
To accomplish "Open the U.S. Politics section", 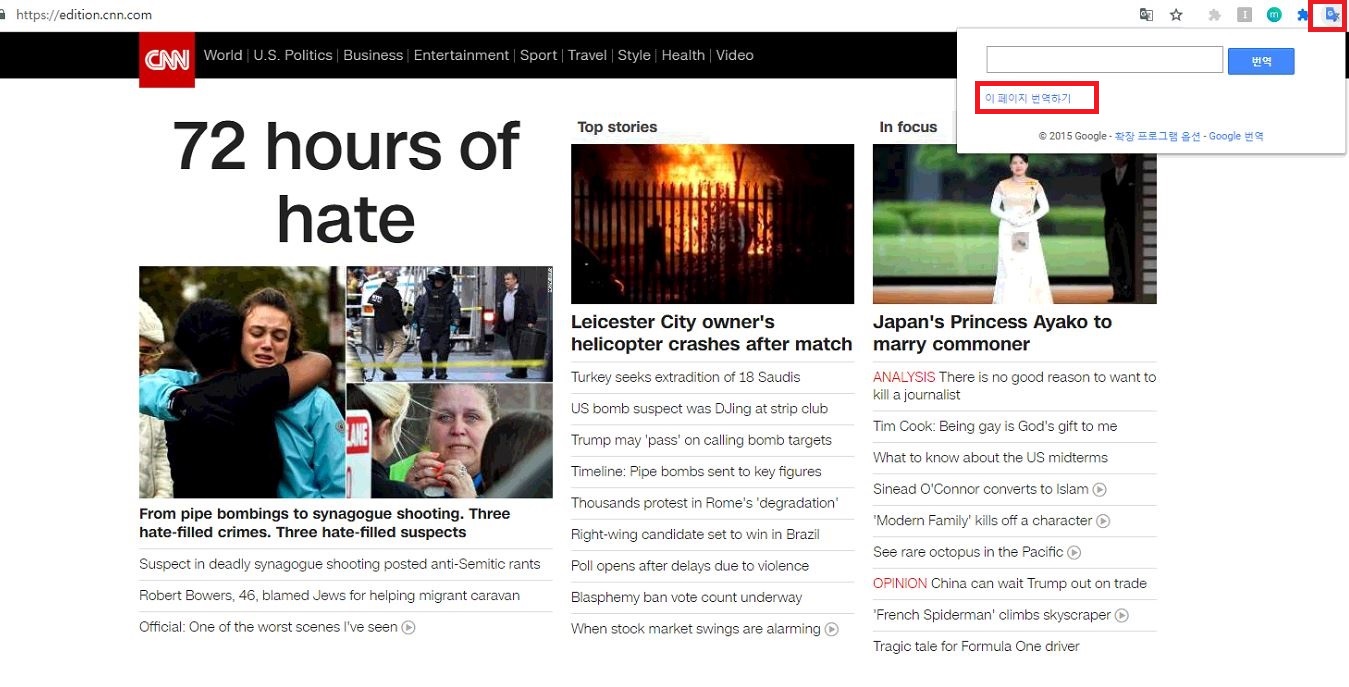I will [293, 55].
